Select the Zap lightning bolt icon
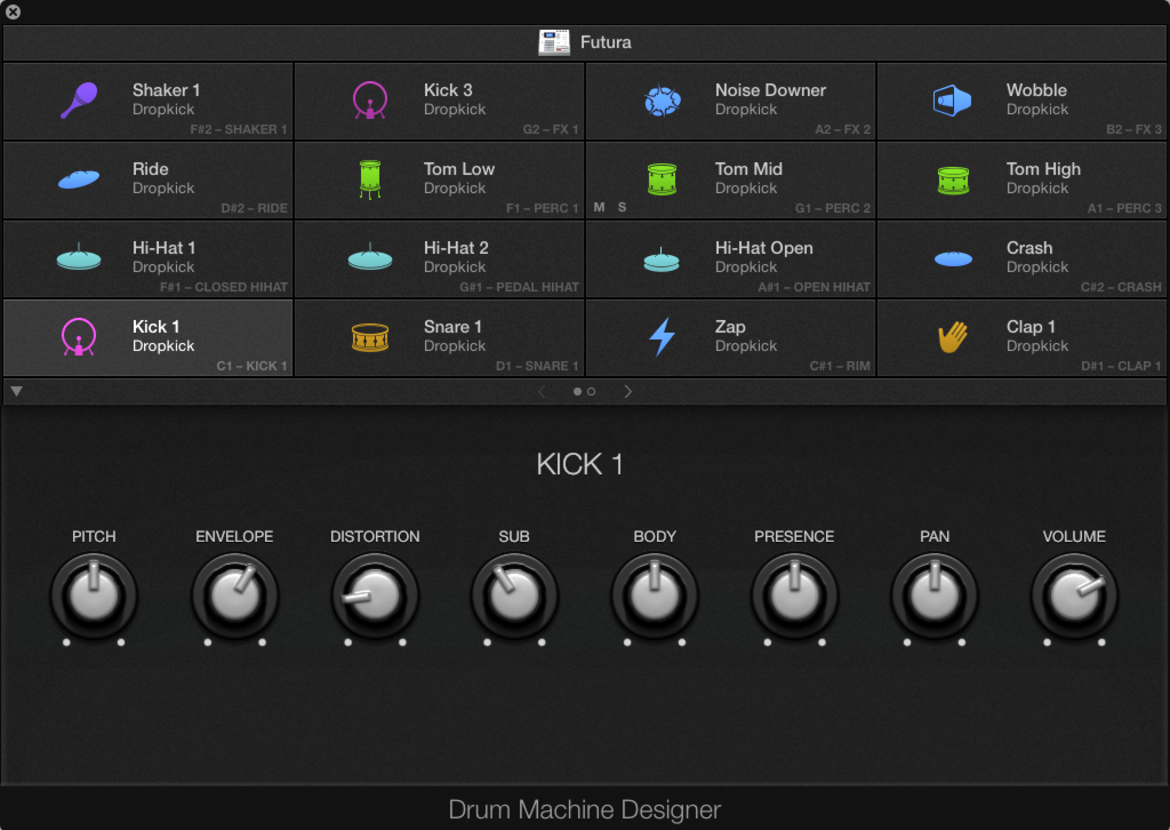 tap(662, 337)
